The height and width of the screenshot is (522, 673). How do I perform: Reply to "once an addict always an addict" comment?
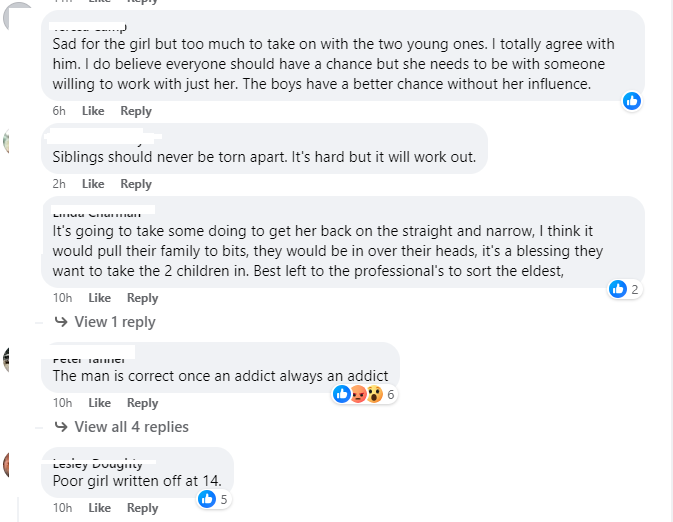(x=142, y=403)
